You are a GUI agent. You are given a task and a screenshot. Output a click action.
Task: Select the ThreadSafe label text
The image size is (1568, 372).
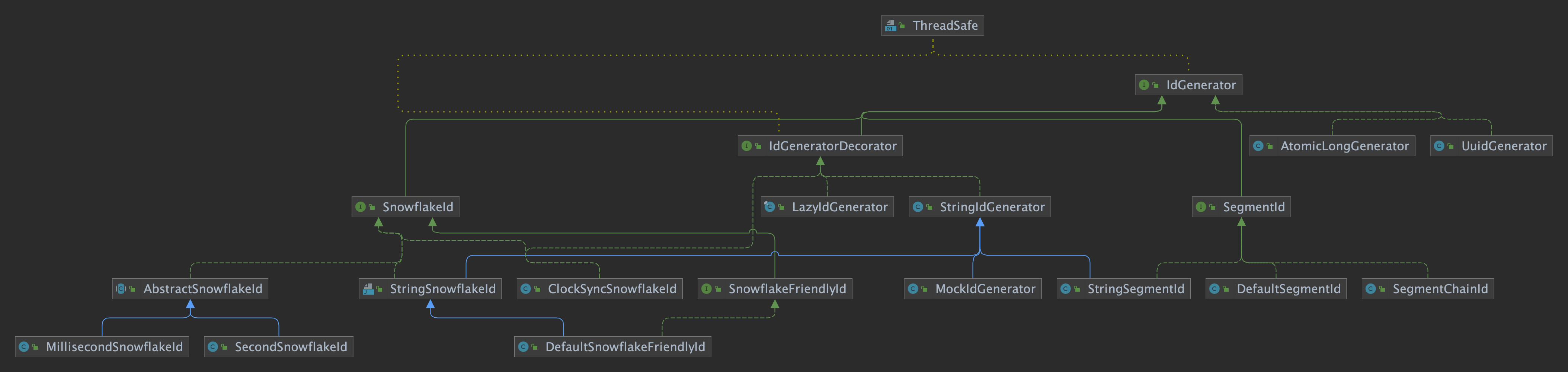point(945,26)
